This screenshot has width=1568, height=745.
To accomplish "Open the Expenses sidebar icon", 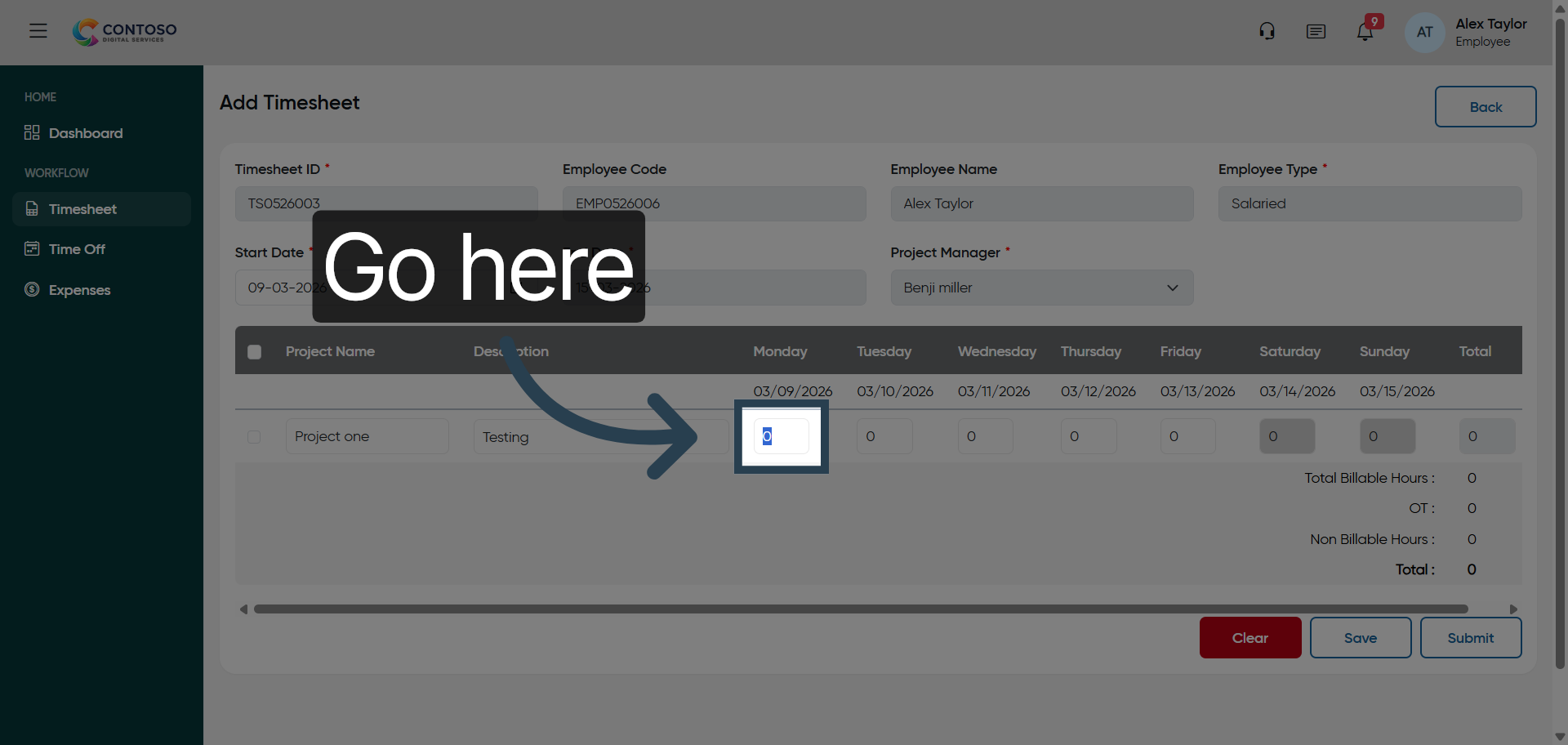I will (x=30, y=290).
